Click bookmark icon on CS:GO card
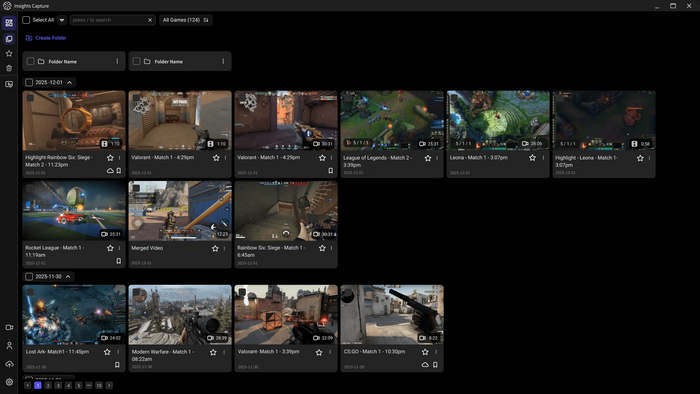Viewport: 700px width, 394px height. pyautogui.click(x=435, y=365)
